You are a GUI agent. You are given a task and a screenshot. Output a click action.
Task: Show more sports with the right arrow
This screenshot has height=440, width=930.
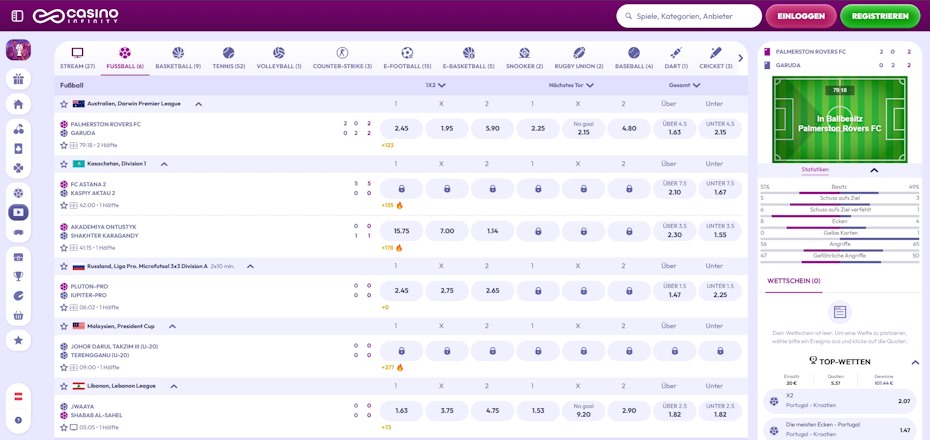740,58
